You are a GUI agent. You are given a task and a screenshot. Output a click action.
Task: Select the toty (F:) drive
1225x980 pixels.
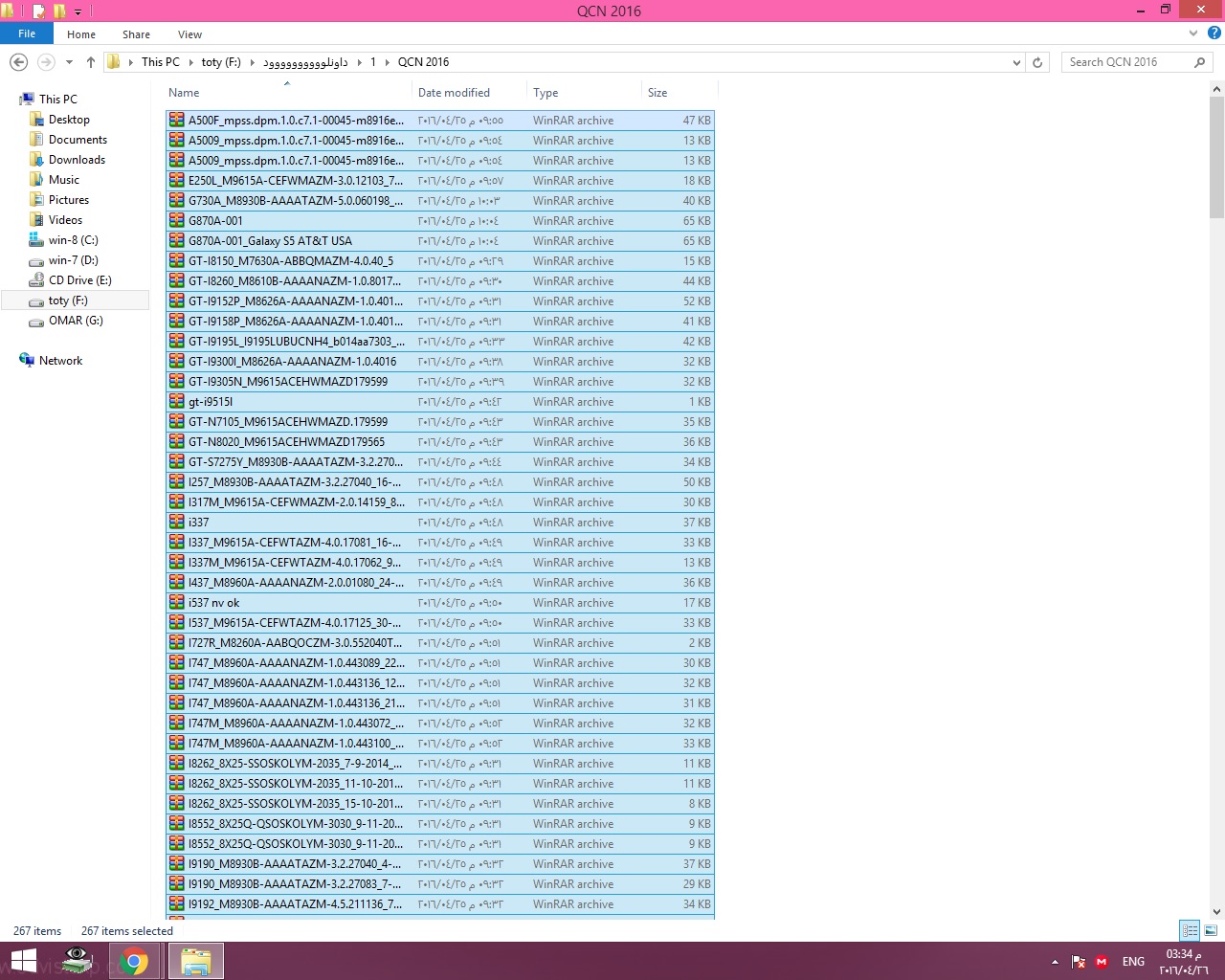pyautogui.click(x=68, y=301)
